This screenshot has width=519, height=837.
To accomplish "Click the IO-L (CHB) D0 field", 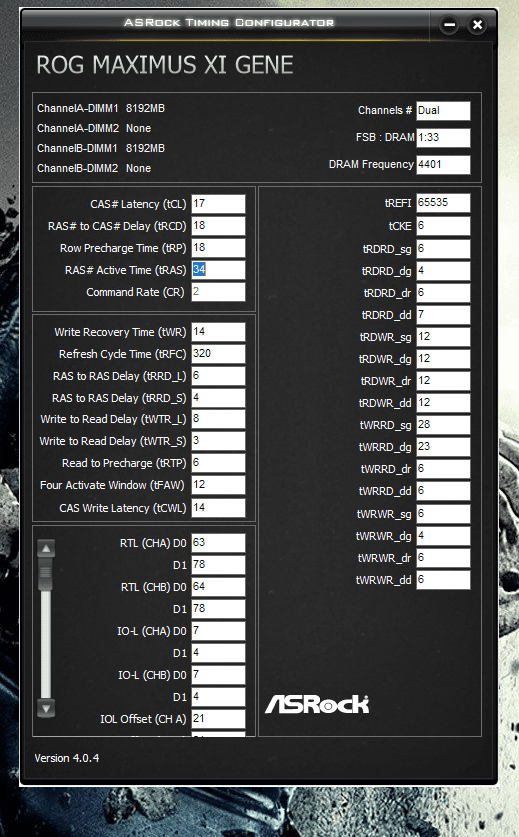I will [218, 675].
